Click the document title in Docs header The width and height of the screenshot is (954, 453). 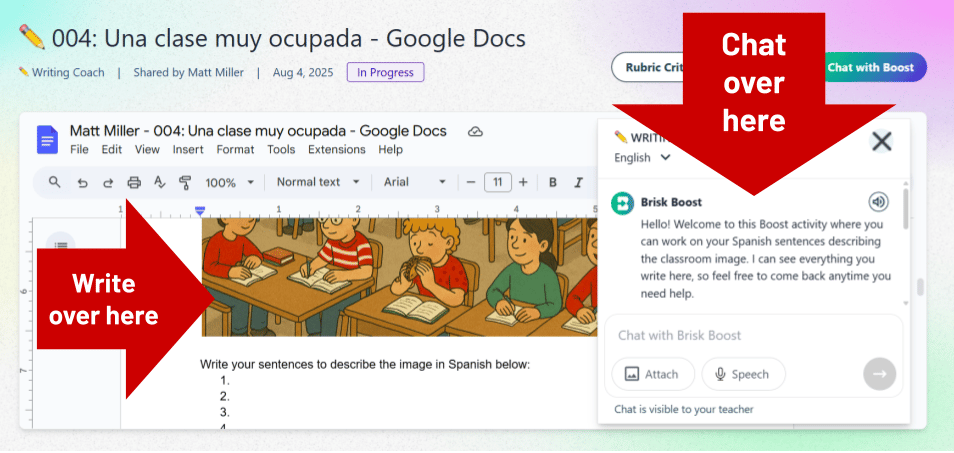coord(258,131)
